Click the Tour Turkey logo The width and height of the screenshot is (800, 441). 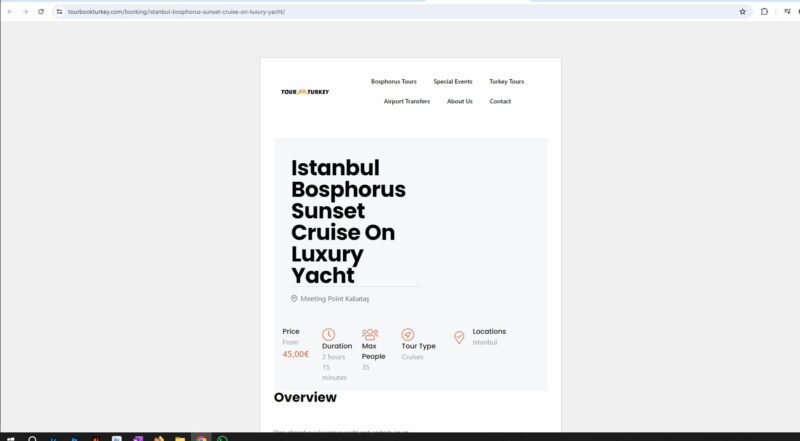305,92
